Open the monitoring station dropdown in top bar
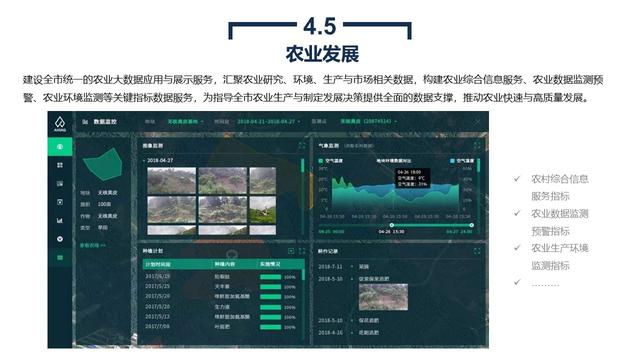Image resolution: width=640 pixels, height=360 pixels. point(369,122)
